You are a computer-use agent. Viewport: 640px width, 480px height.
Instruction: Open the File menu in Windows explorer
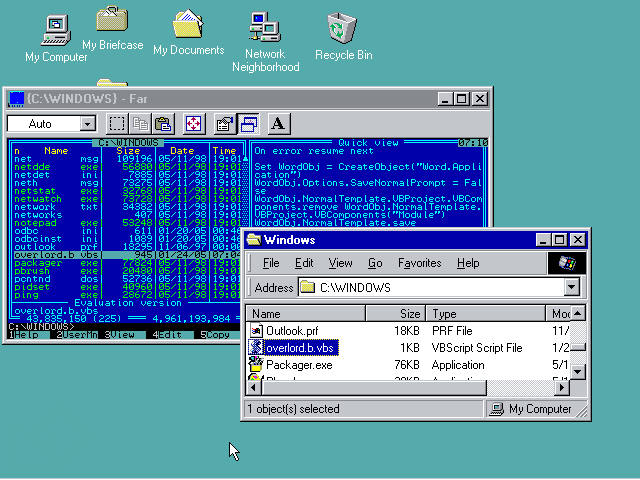[x=271, y=263]
